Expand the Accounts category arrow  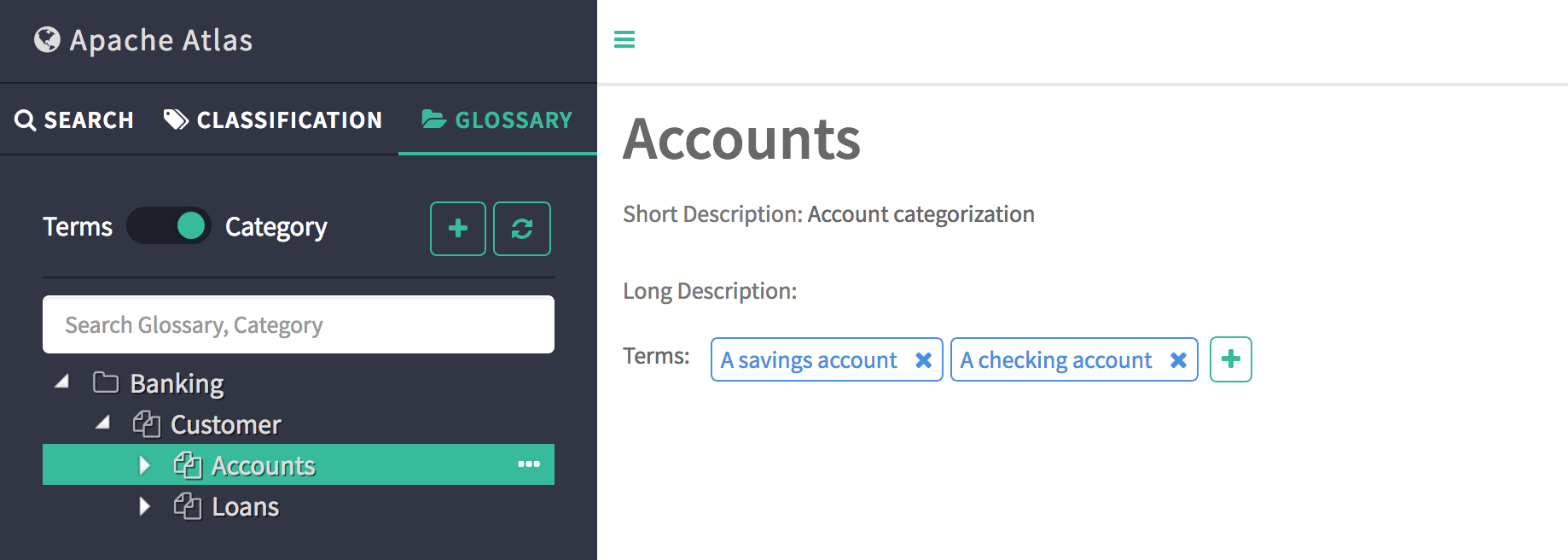click(x=144, y=465)
